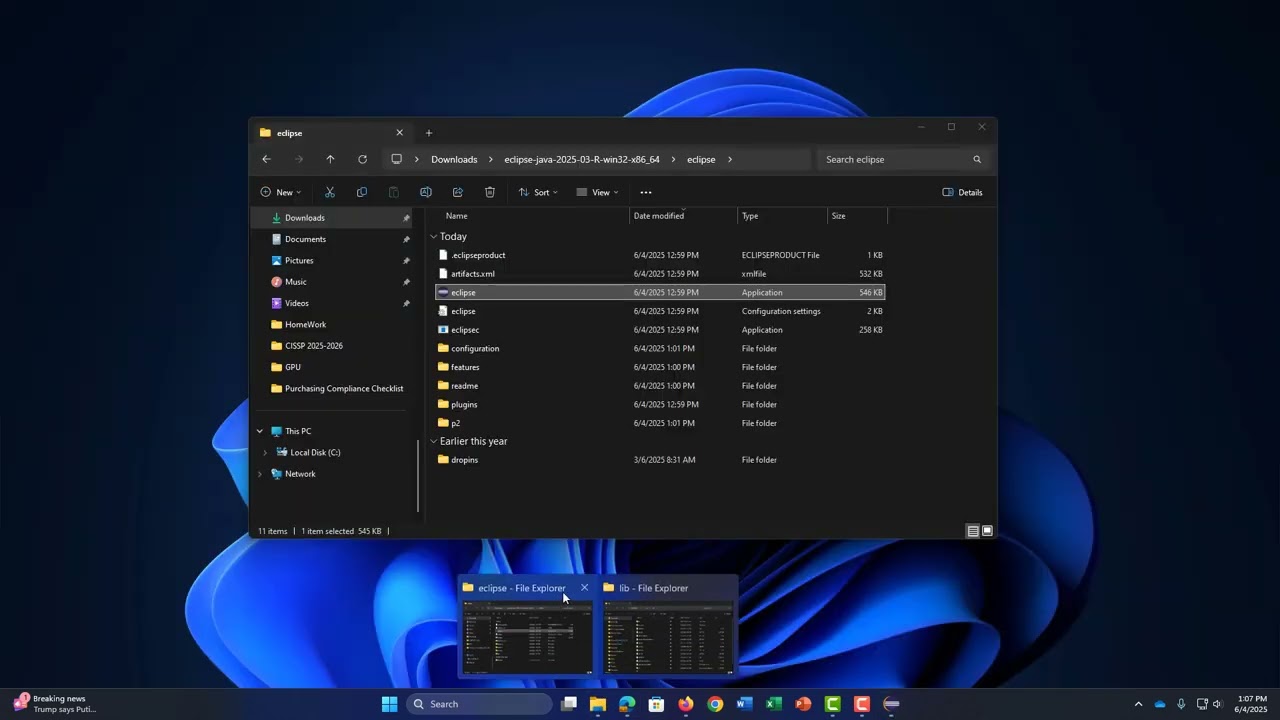
Task: Collapse the Earlier this year group
Action: click(434, 441)
